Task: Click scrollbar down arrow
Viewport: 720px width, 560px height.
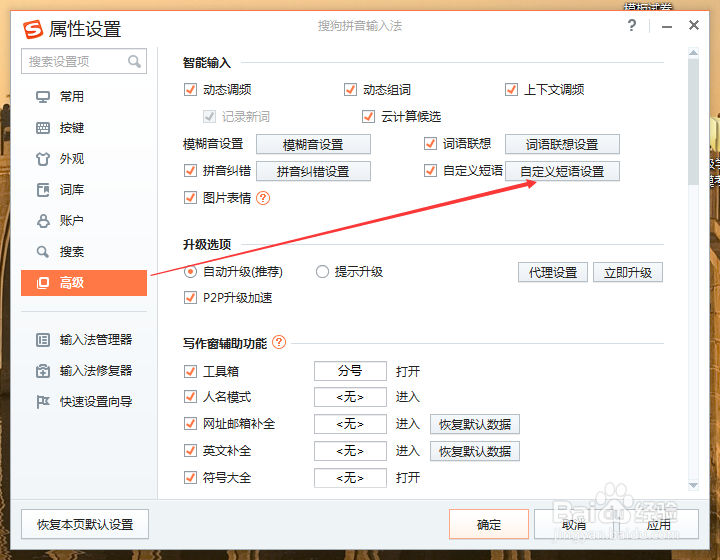Action: (693, 485)
